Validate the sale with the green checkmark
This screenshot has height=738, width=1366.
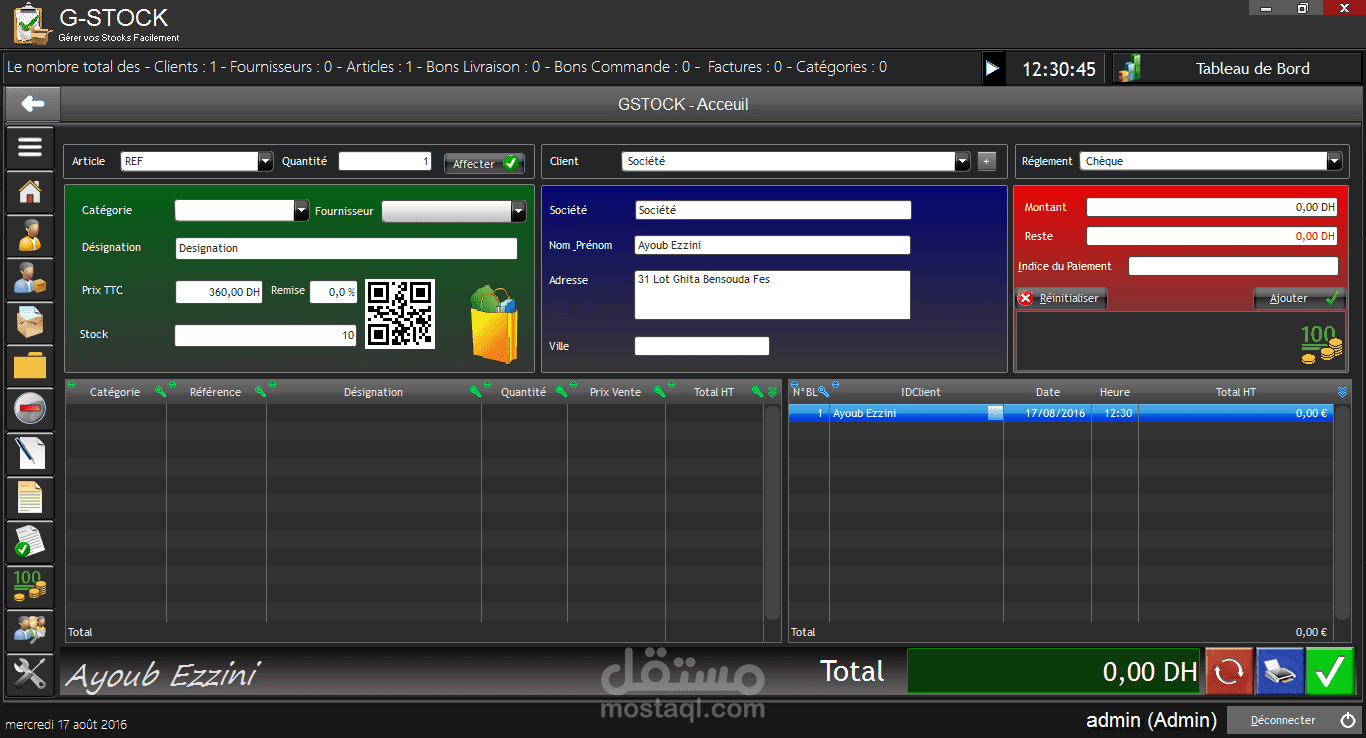pyautogui.click(x=1330, y=671)
